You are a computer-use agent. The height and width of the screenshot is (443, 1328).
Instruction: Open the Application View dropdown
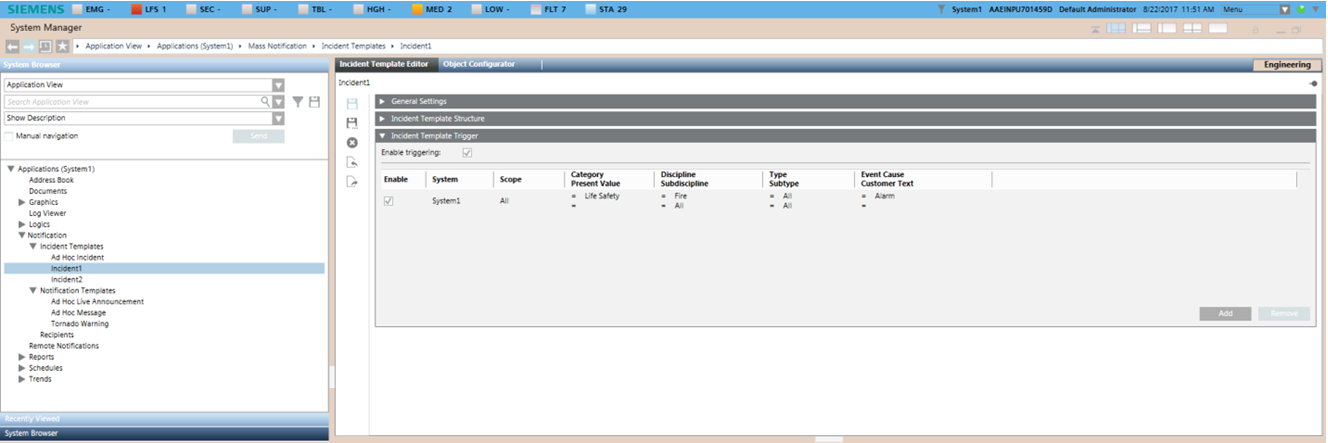point(278,86)
